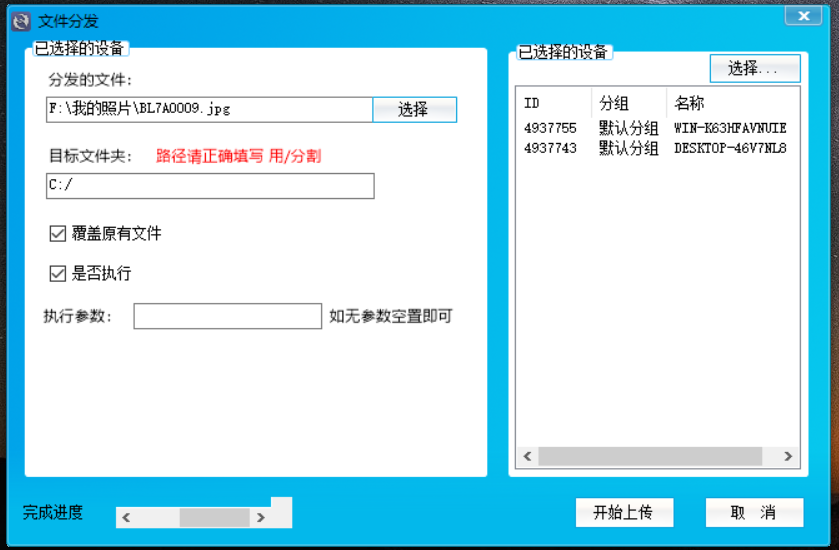Click the app icon in title bar
The height and width of the screenshot is (550, 839).
20,20
